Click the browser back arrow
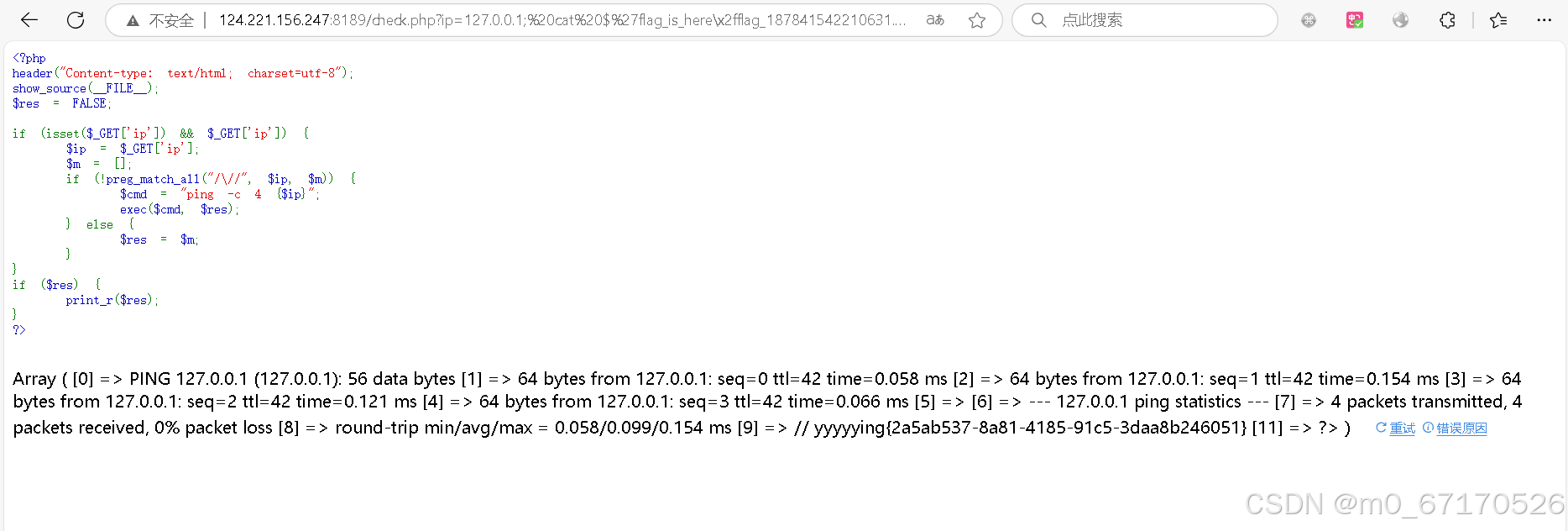This screenshot has height=531, width=1568. click(28, 19)
